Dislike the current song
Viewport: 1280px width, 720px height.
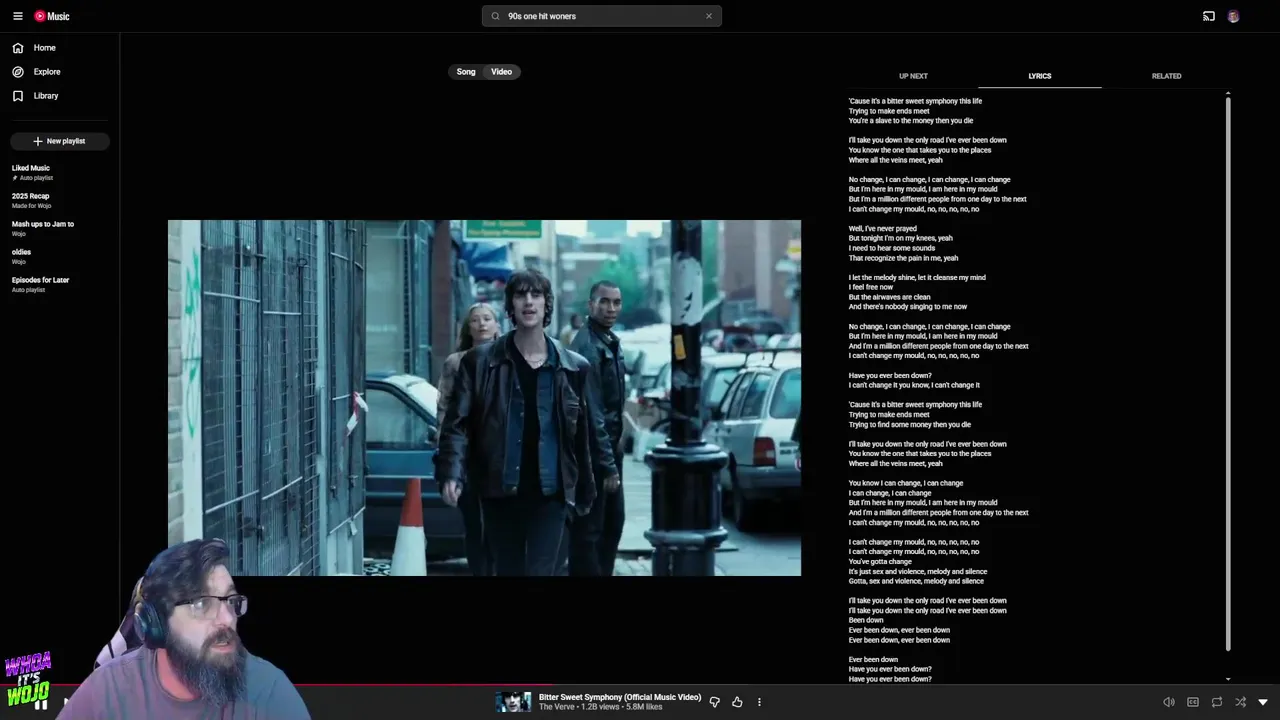coord(714,702)
